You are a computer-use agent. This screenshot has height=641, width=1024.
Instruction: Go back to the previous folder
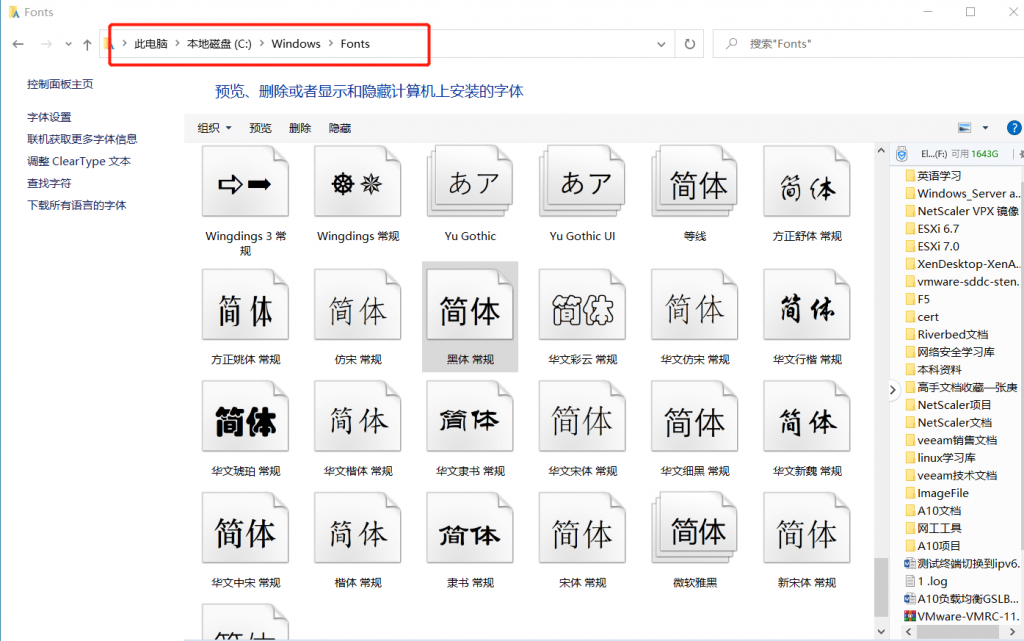[x=18, y=44]
